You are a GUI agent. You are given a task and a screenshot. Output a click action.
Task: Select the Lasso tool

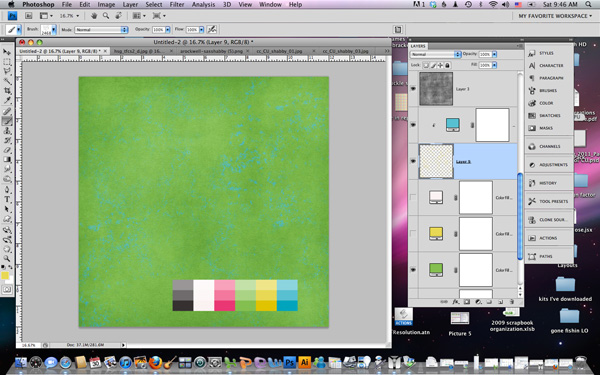click(7, 72)
